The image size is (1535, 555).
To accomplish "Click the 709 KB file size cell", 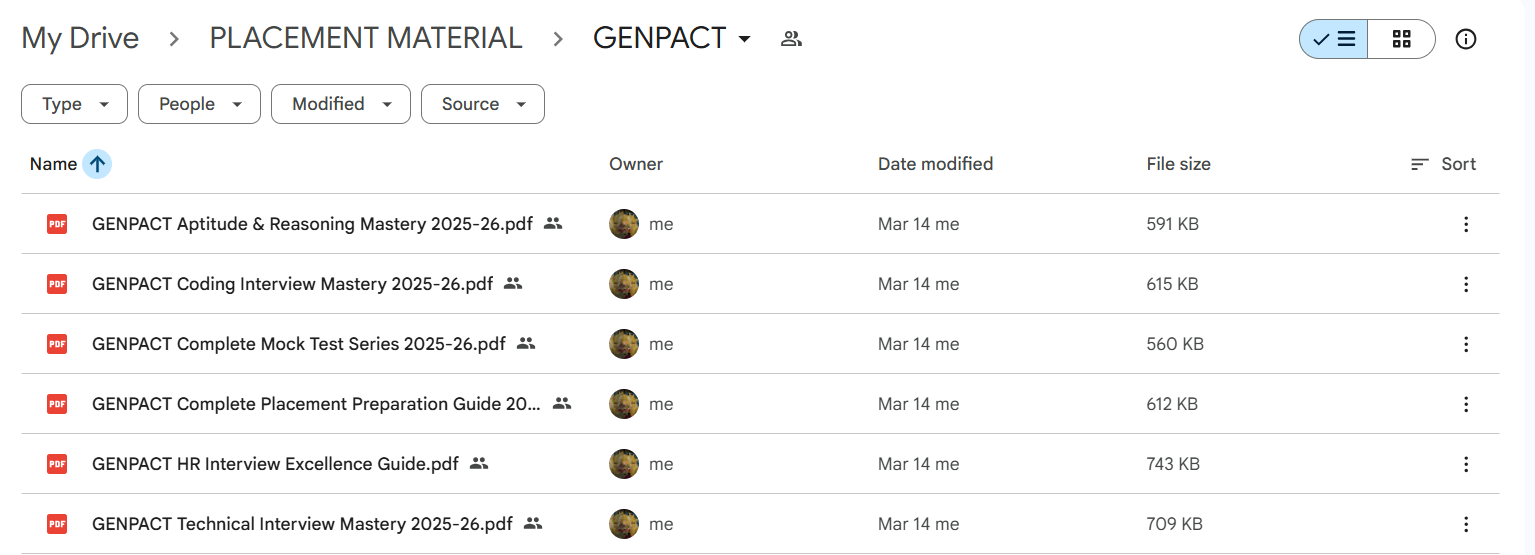I will coord(1174,524).
